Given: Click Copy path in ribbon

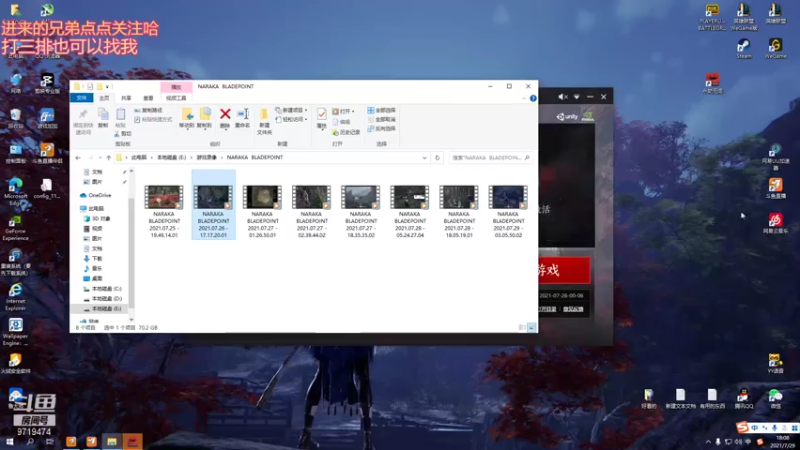Looking at the screenshot, I should [x=148, y=110].
